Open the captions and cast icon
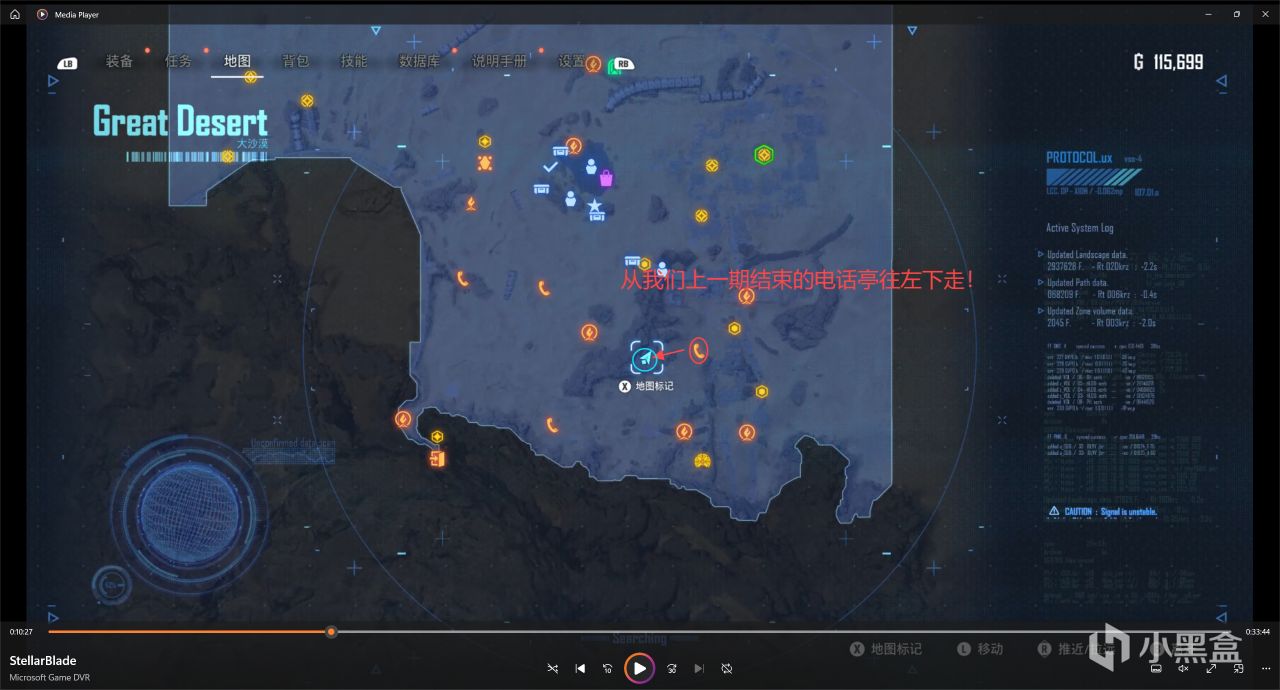Viewport: 1280px width, 690px height. coord(1155,668)
